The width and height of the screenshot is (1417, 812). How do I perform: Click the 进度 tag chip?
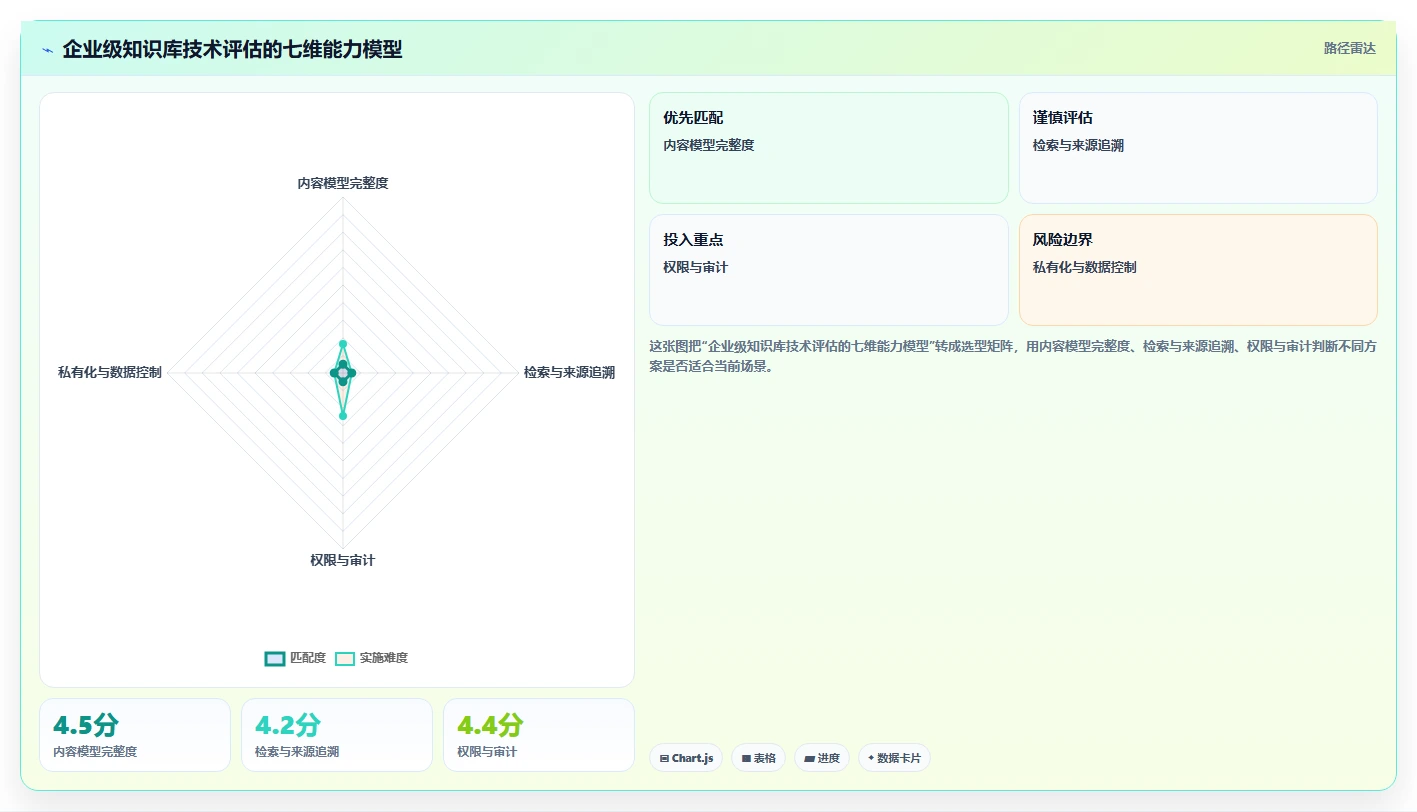click(822, 758)
